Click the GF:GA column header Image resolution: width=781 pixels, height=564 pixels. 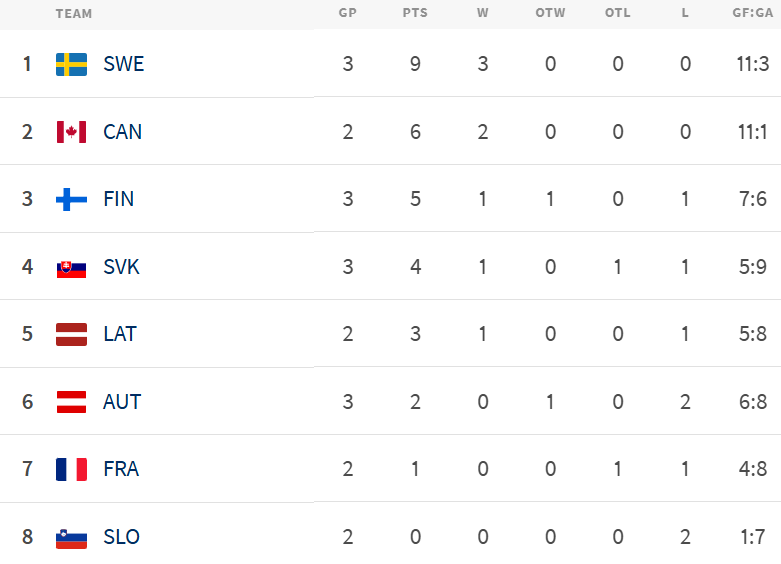tap(752, 14)
